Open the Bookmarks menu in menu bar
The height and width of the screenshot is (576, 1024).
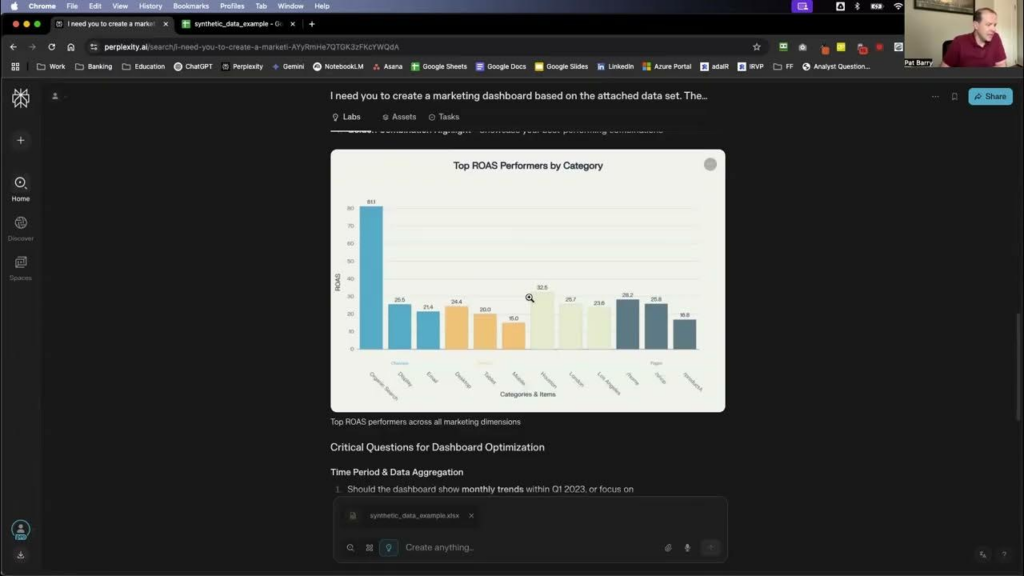click(x=191, y=6)
